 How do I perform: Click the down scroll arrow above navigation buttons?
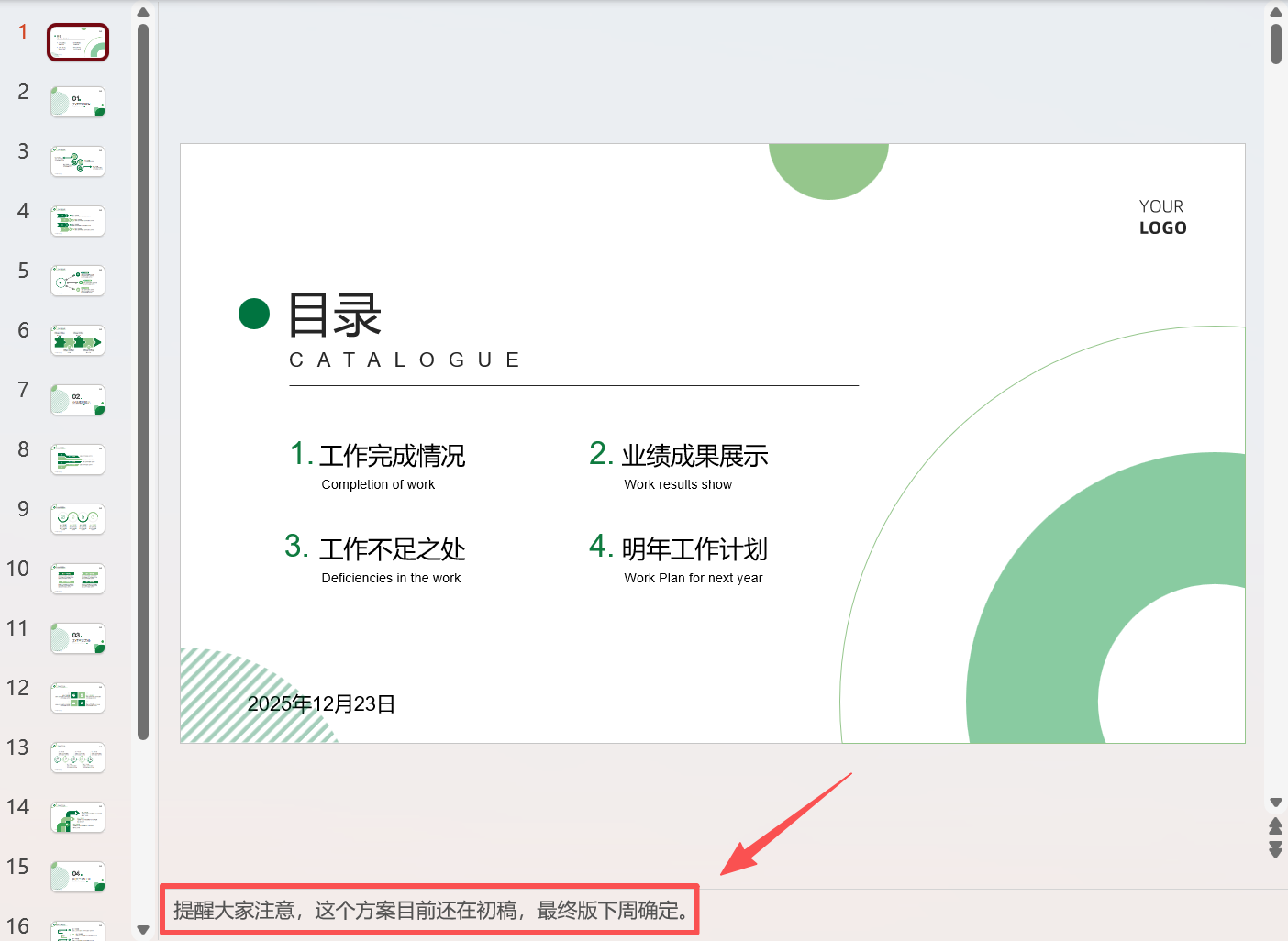pos(1276,802)
